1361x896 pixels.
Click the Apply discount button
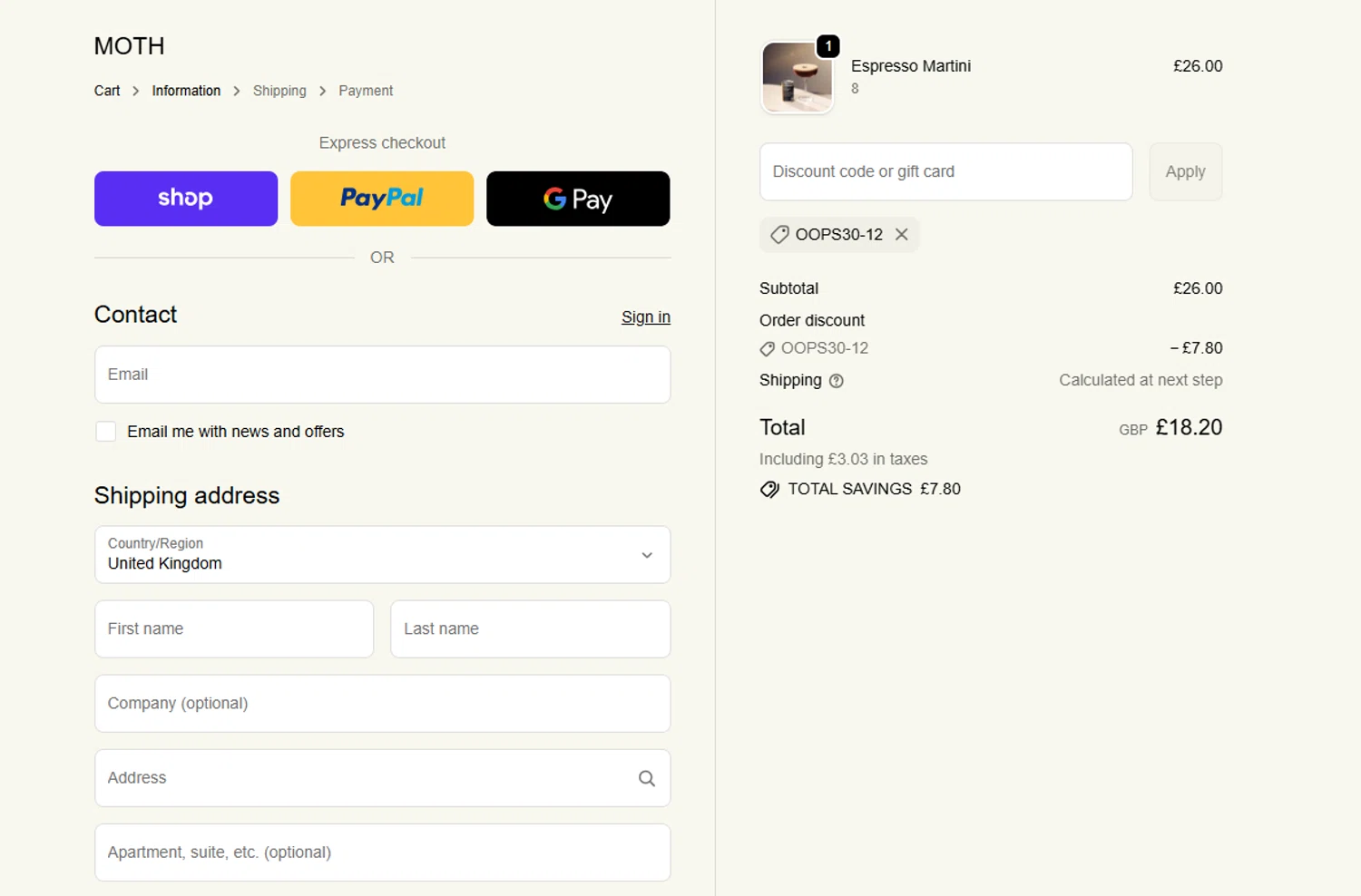point(1186,171)
